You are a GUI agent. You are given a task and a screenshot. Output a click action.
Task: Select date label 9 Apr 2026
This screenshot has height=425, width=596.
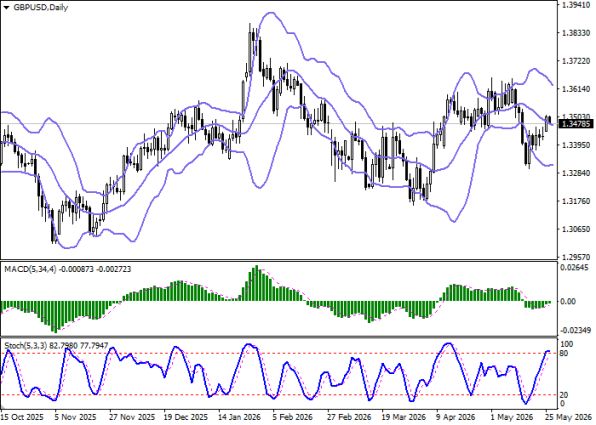coord(456,417)
